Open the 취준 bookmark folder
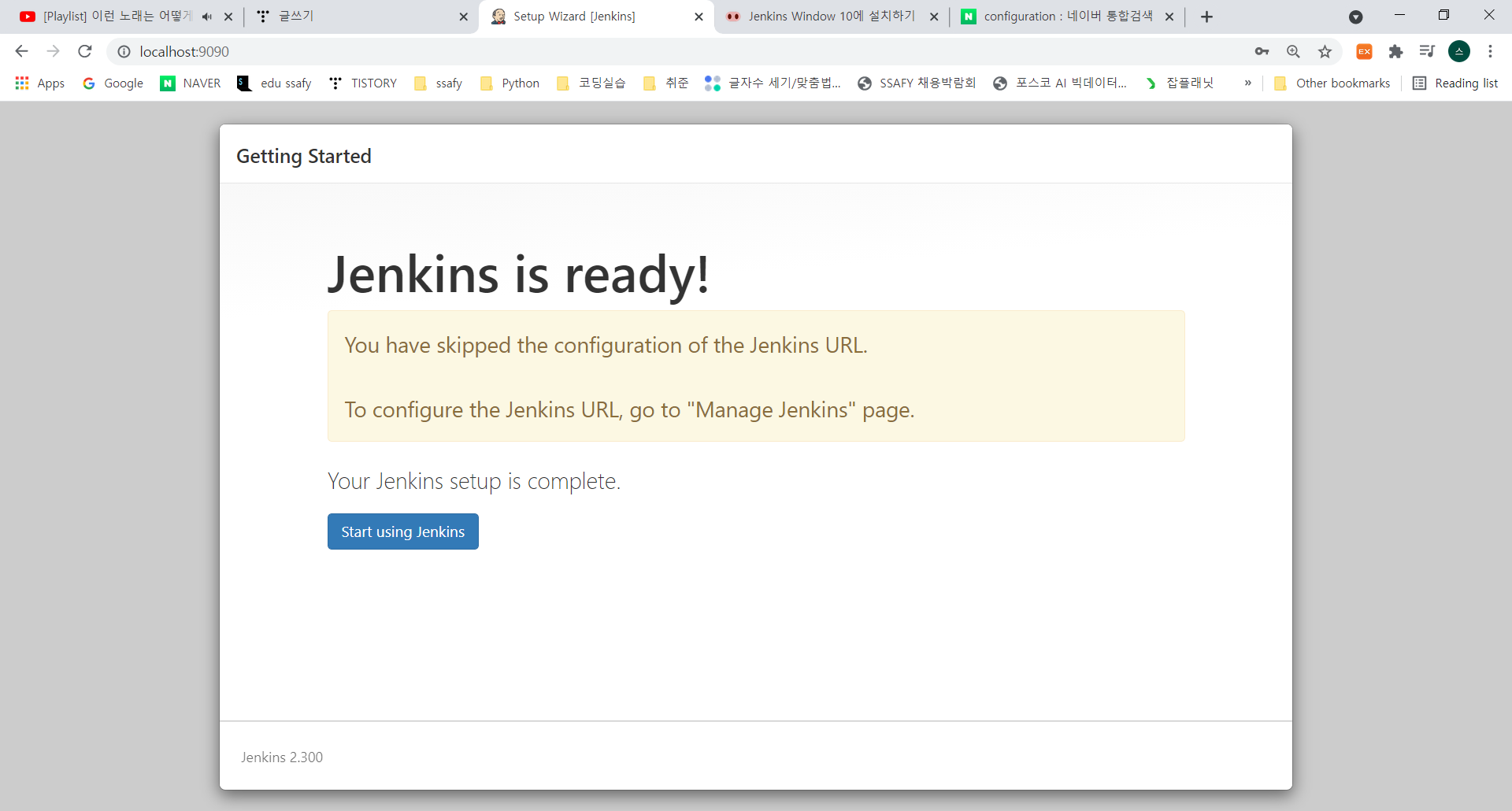The image size is (1512, 811). (x=665, y=83)
